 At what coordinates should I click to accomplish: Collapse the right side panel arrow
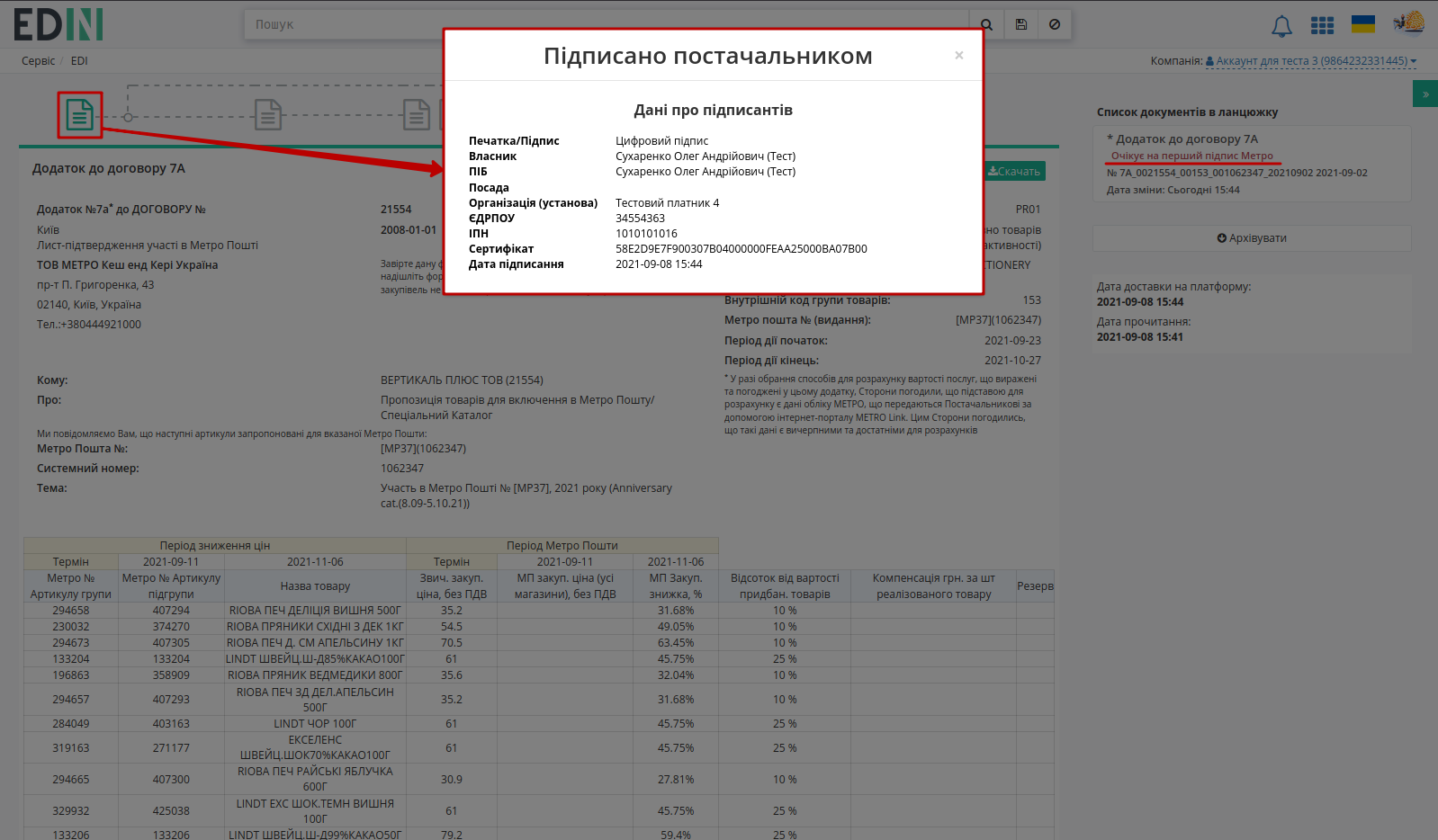(x=1425, y=94)
